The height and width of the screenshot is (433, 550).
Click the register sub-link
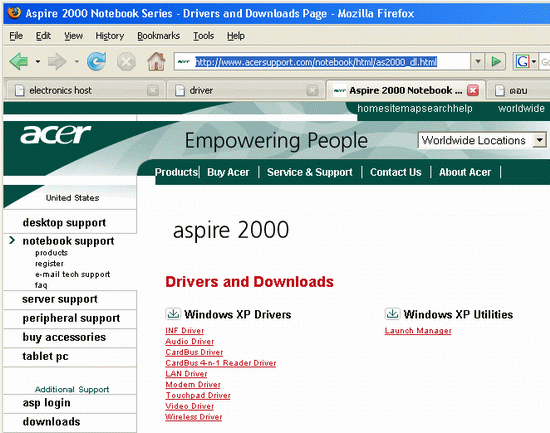click(49, 264)
